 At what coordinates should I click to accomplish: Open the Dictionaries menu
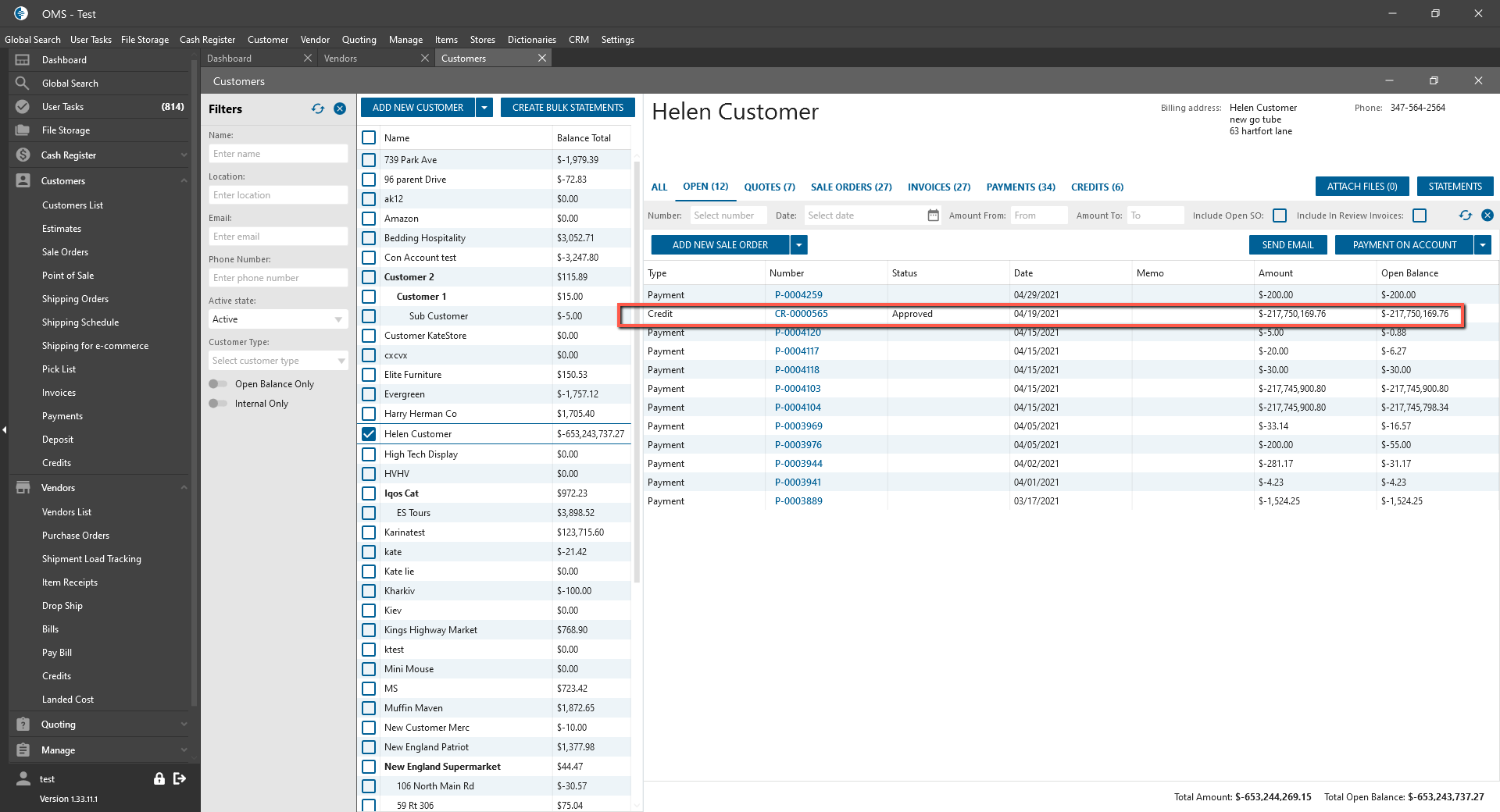click(x=531, y=40)
